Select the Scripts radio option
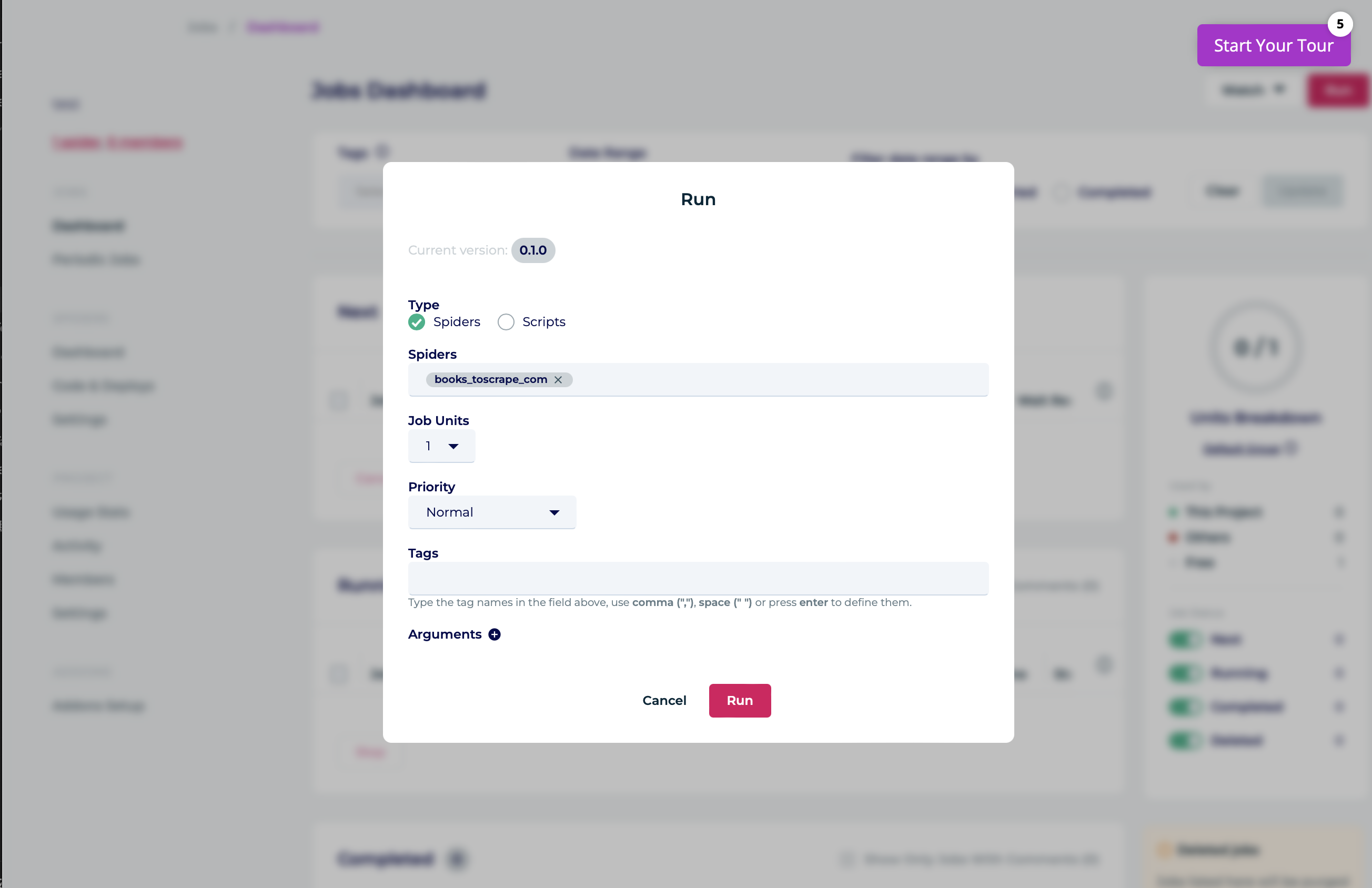Image resolution: width=1372 pixels, height=888 pixels. [x=531, y=322]
